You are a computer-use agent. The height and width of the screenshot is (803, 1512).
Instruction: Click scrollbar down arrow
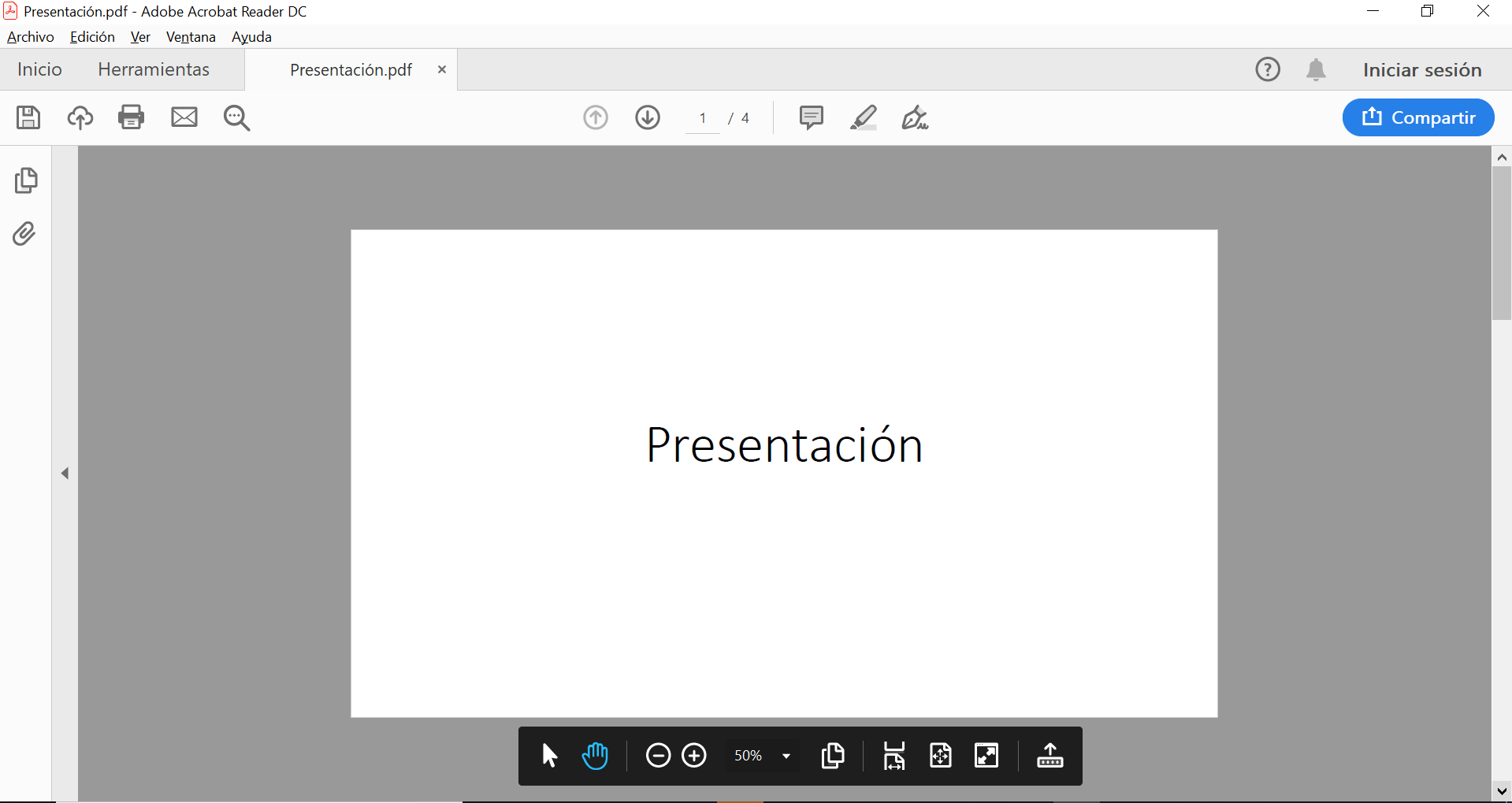[x=1502, y=790]
